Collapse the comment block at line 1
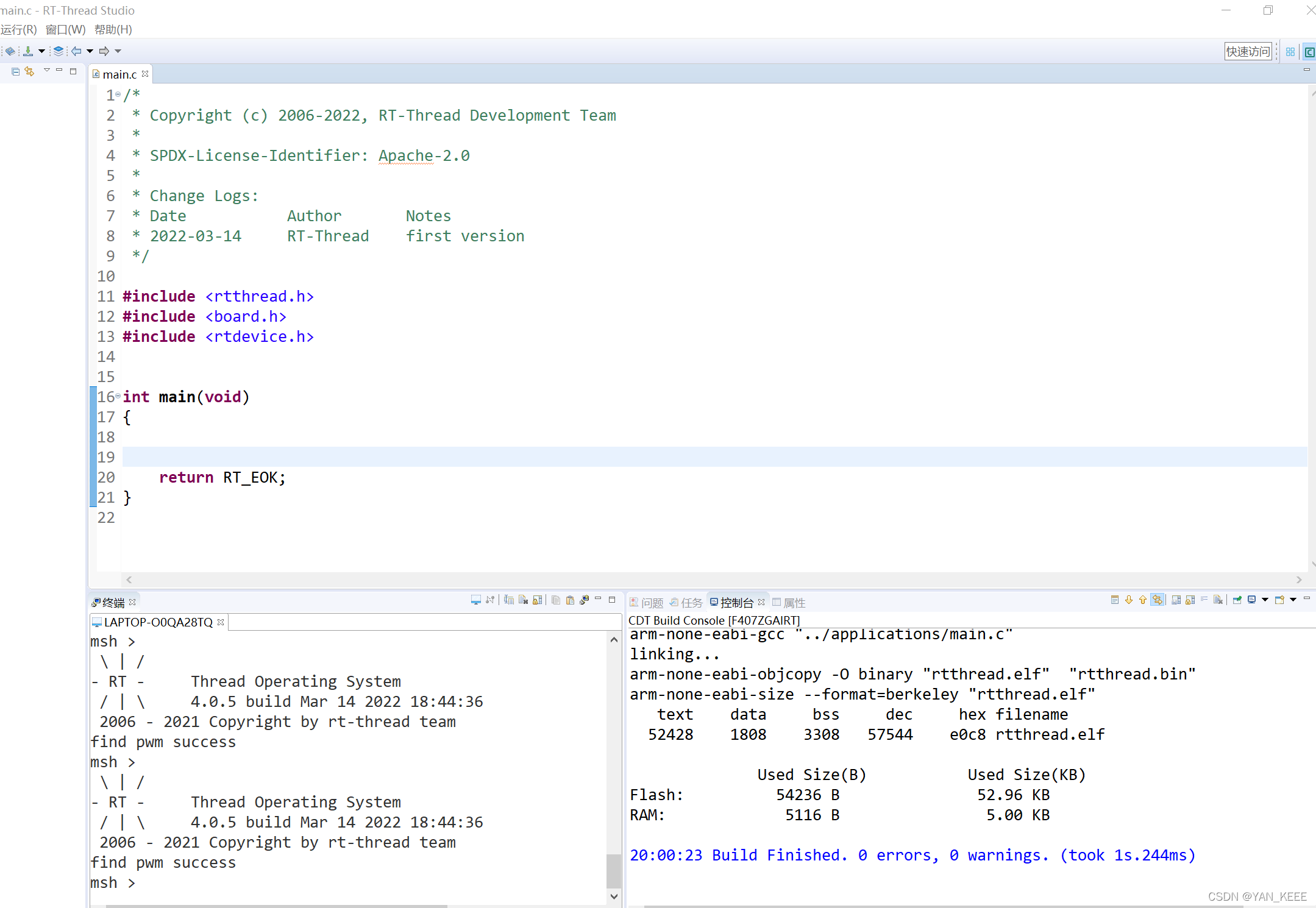The width and height of the screenshot is (1316, 908). click(118, 94)
